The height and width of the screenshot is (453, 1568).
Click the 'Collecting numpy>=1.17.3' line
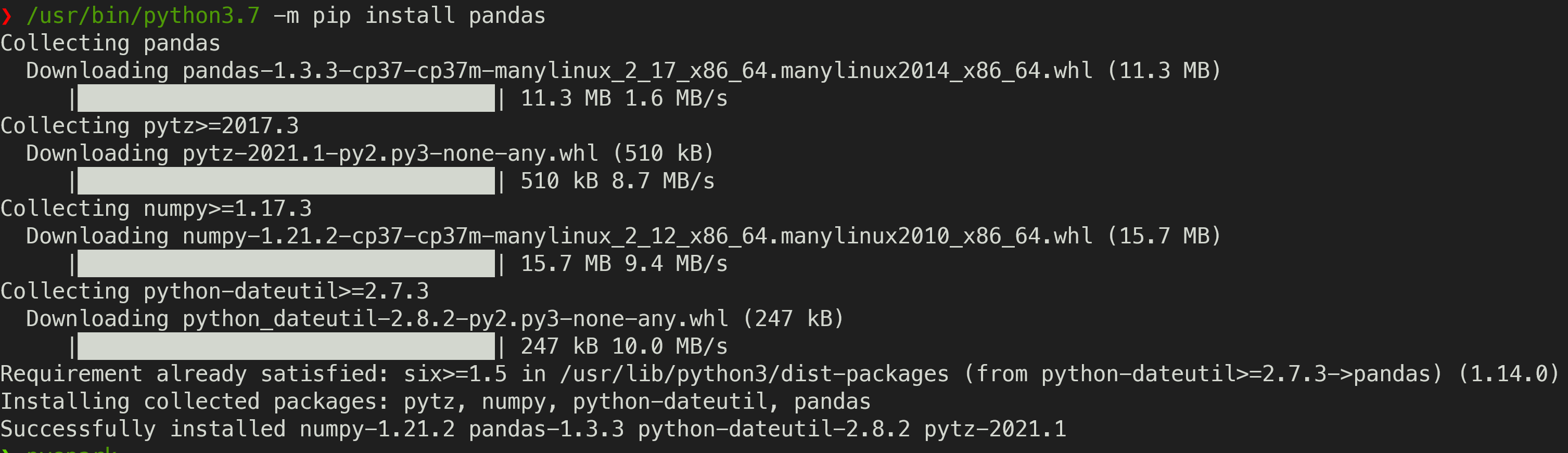click(x=156, y=209)
